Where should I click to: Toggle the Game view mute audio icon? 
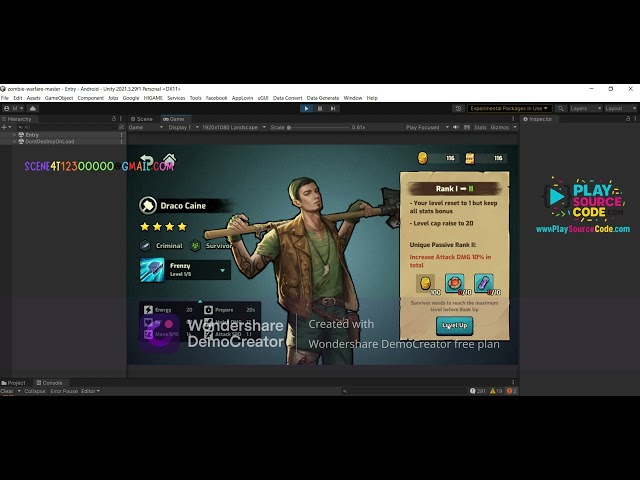click(x=456, y=127)
